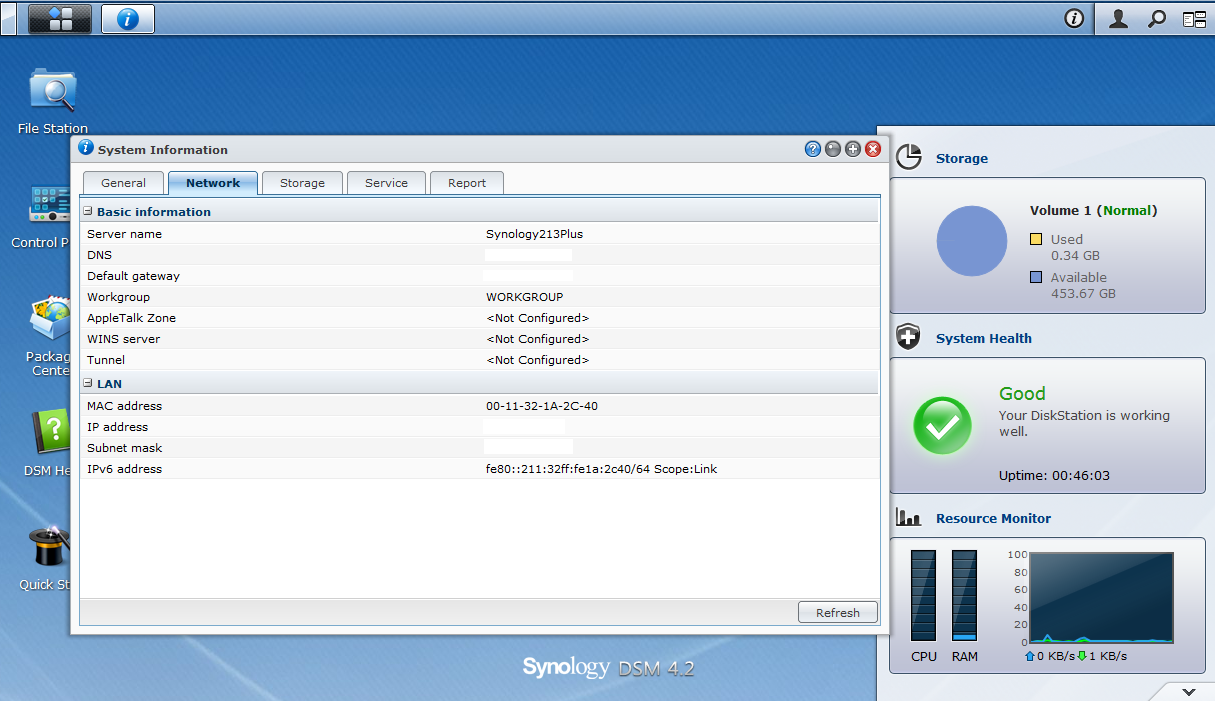Collapse the widget panel with bottom chevron
Viewport: 1215px width, 701px height.
click(x=1189, y=691)
